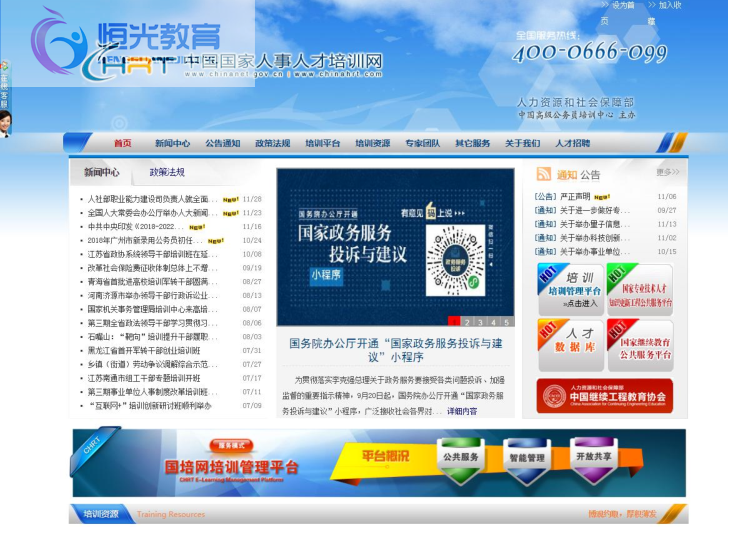Open 培训资源 navigation item
Image resolution: width=729 pixels, height=542 pixels.
(x=372, y=143)
